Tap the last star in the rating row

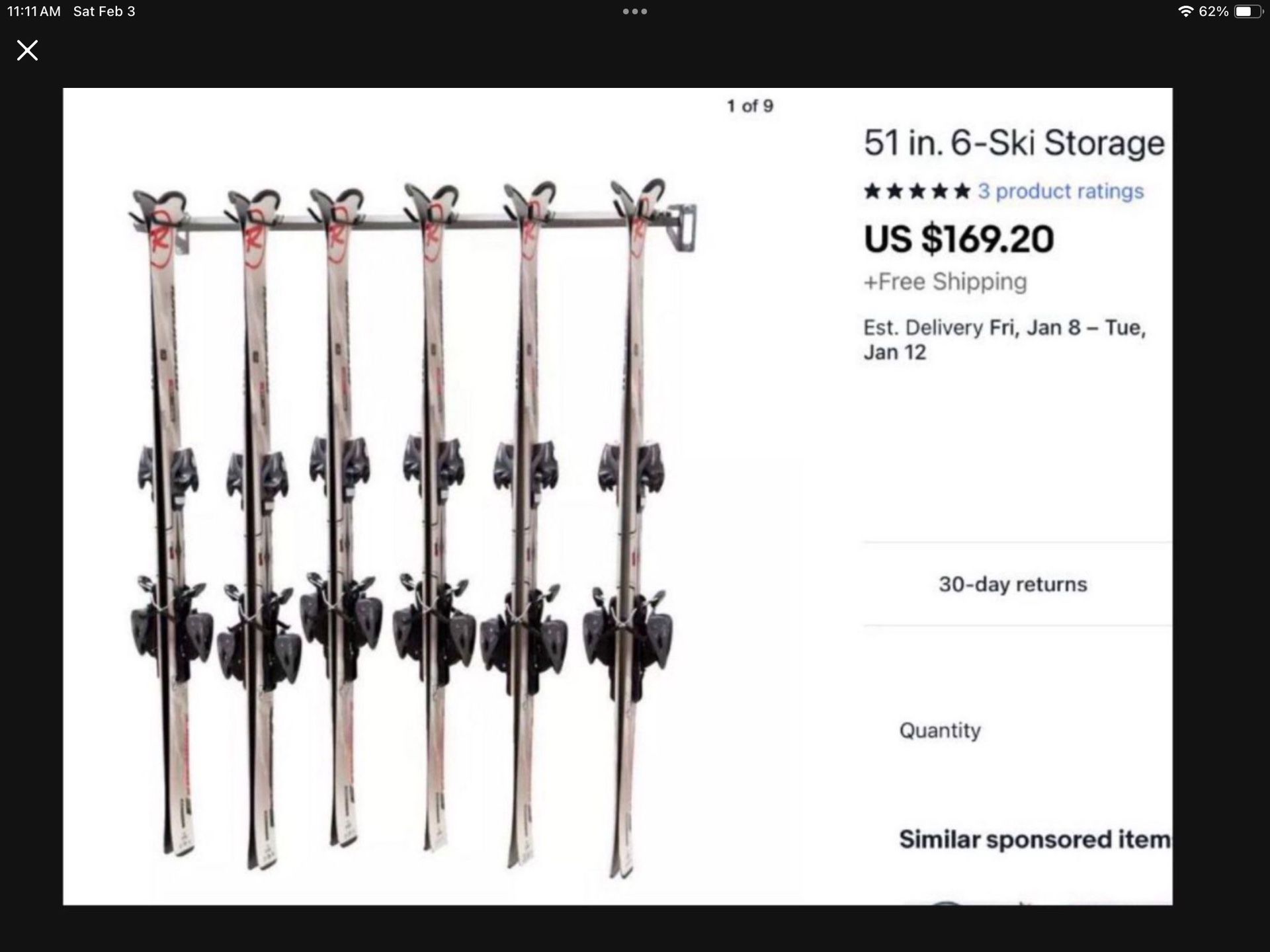point(960,192)
